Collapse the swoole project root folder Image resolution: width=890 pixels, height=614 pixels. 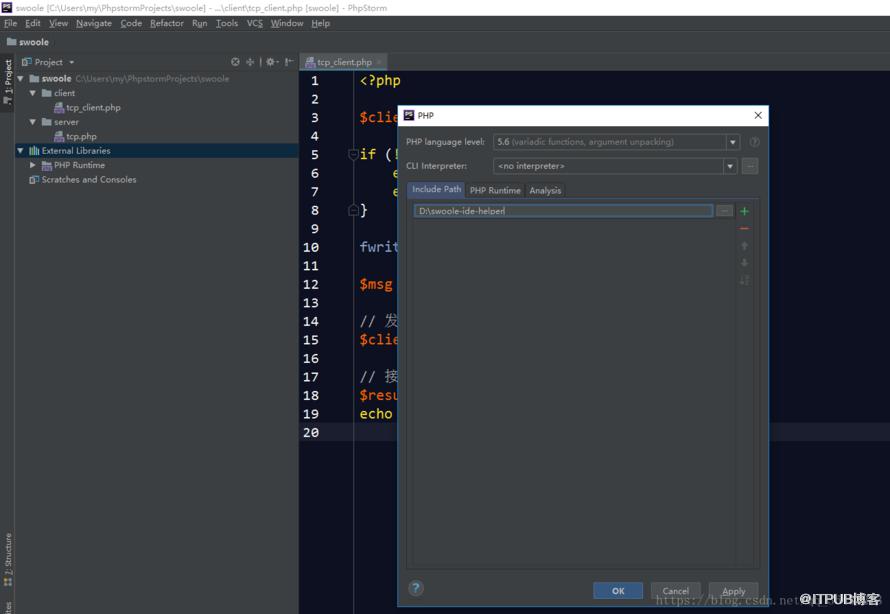pyautogui.click(x=20, y=78)
